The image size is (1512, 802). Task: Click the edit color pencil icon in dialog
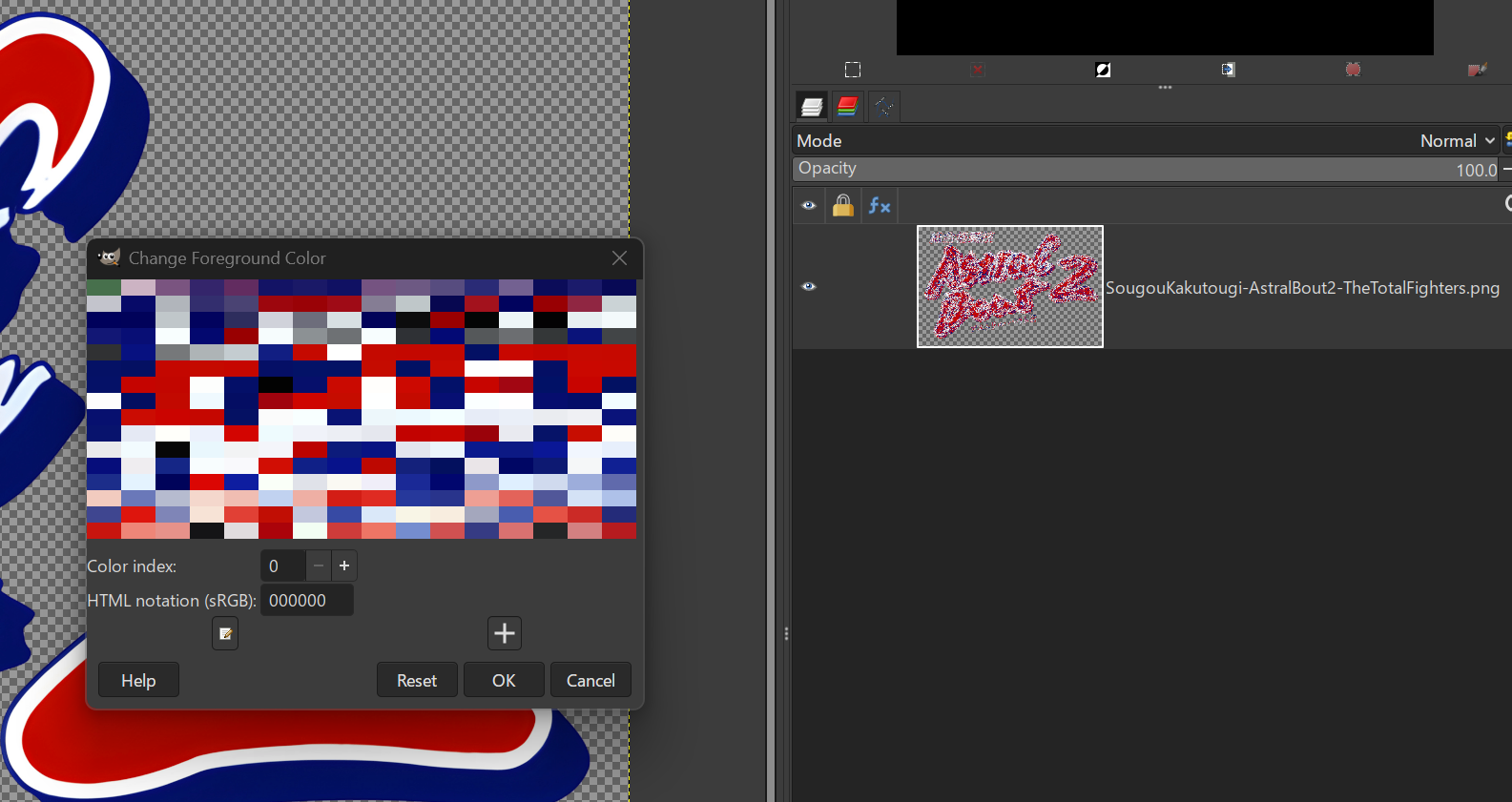point(225,633)
